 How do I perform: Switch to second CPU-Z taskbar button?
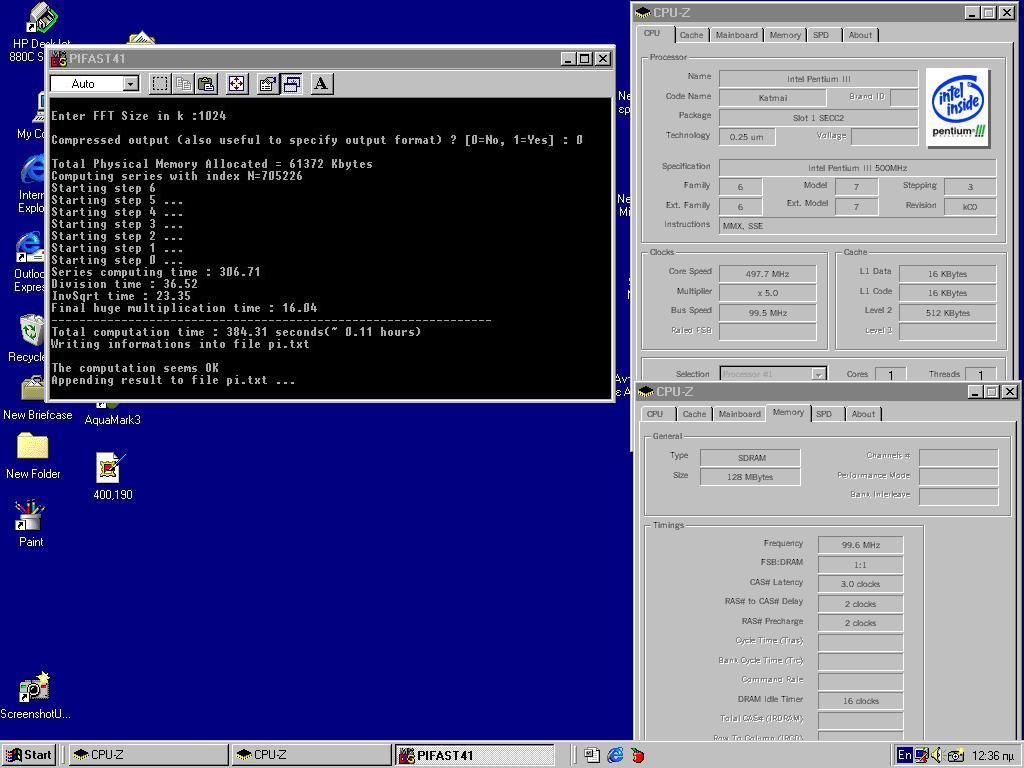[x=311, y=755]
